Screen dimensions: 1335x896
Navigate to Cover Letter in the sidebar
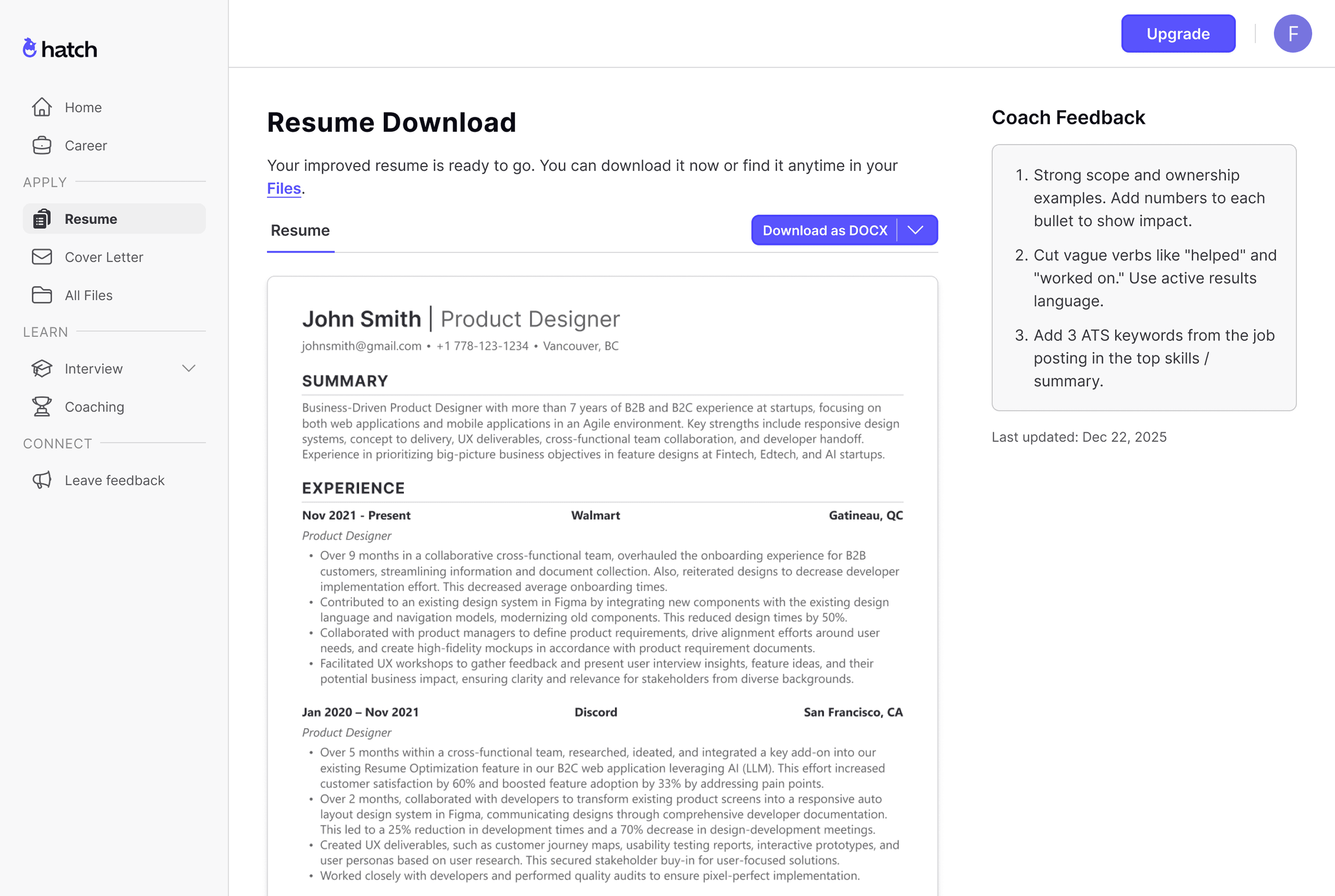coord(104,257)
